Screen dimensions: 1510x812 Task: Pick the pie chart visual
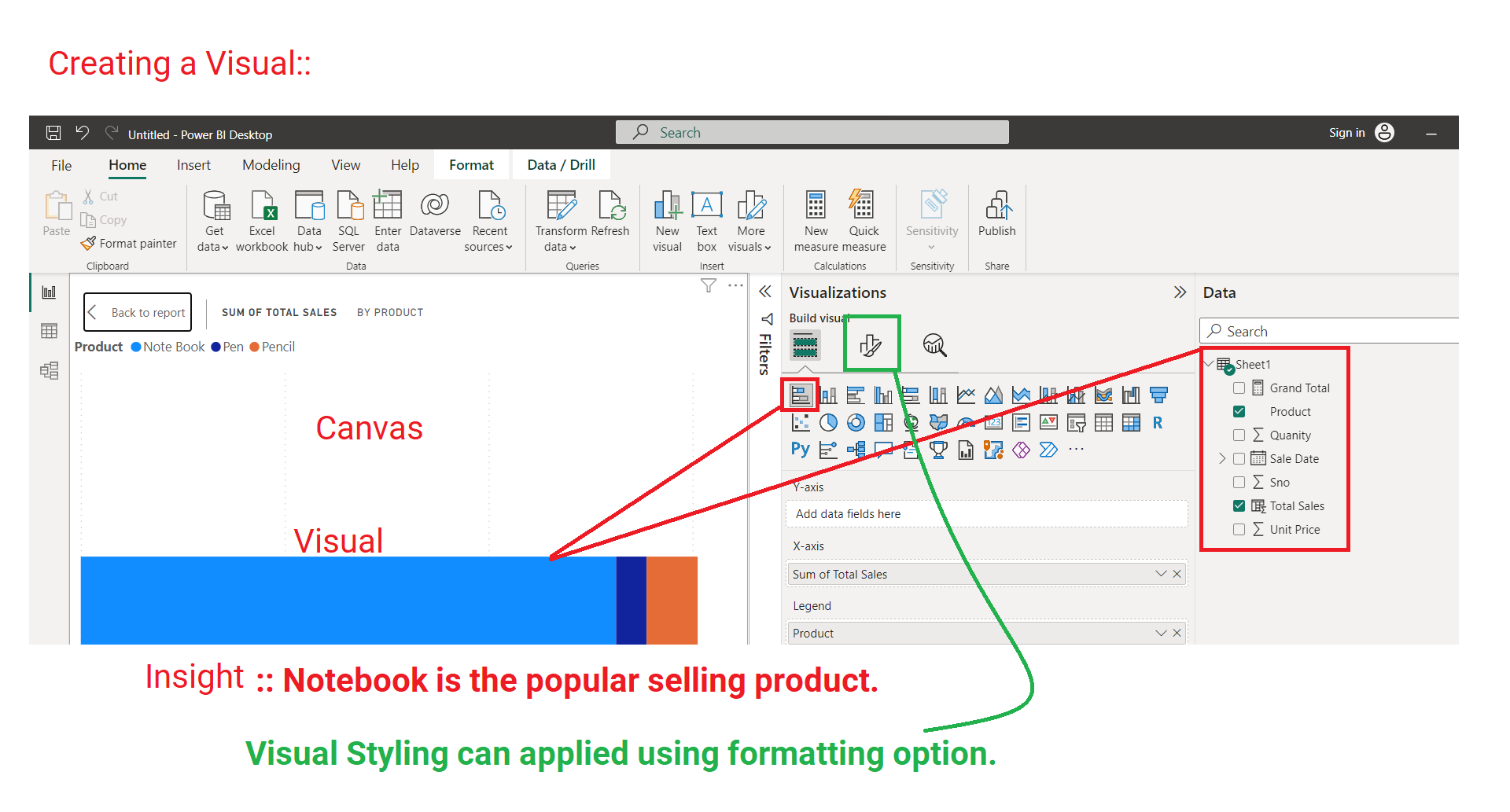coord(828,423)
